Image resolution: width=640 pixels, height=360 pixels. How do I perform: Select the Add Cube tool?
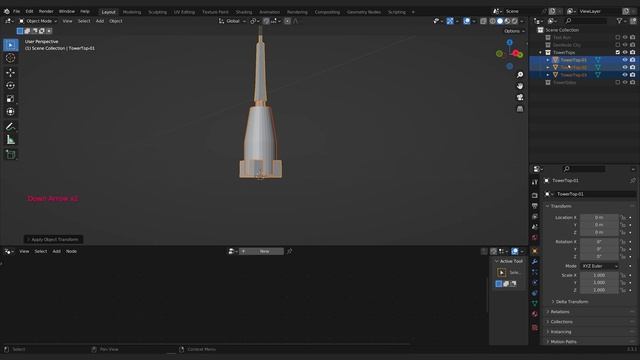click(x=11, y=154)
